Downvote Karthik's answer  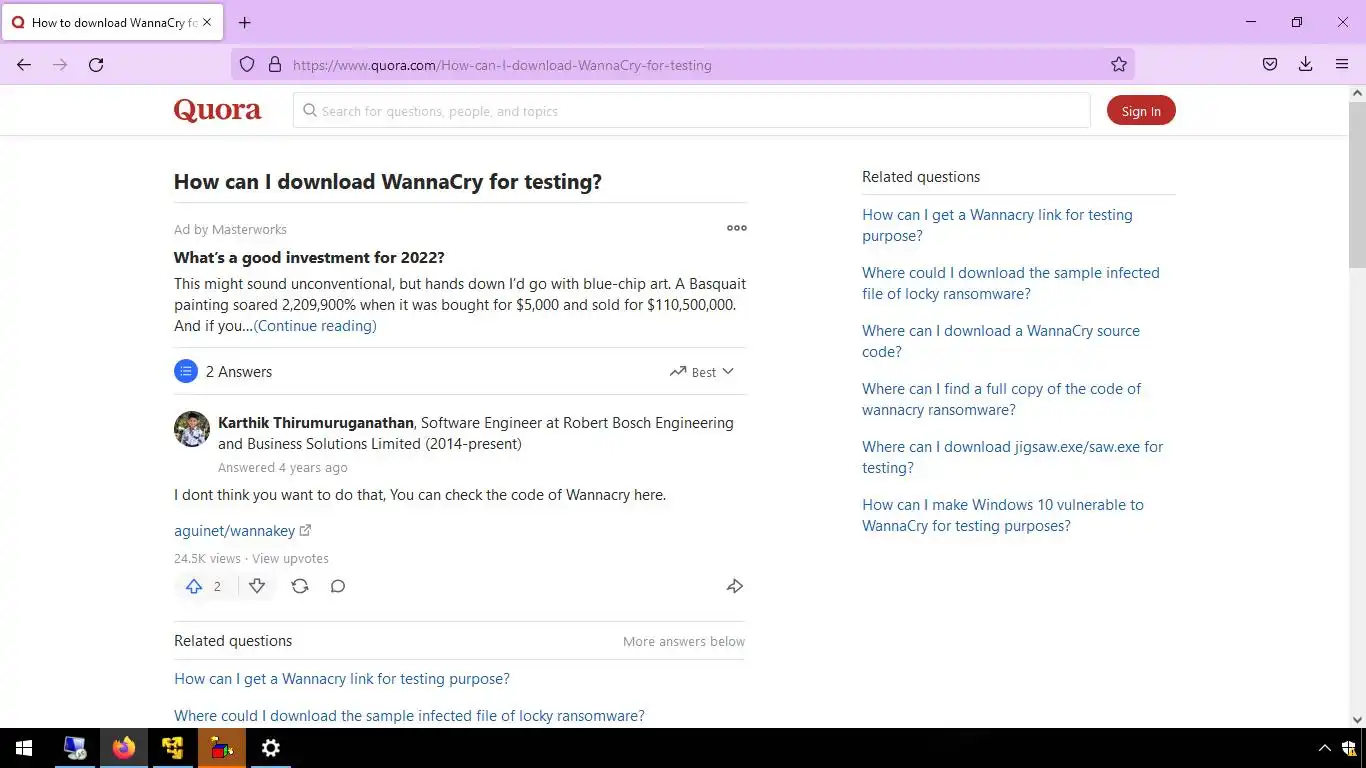point(257,587)
